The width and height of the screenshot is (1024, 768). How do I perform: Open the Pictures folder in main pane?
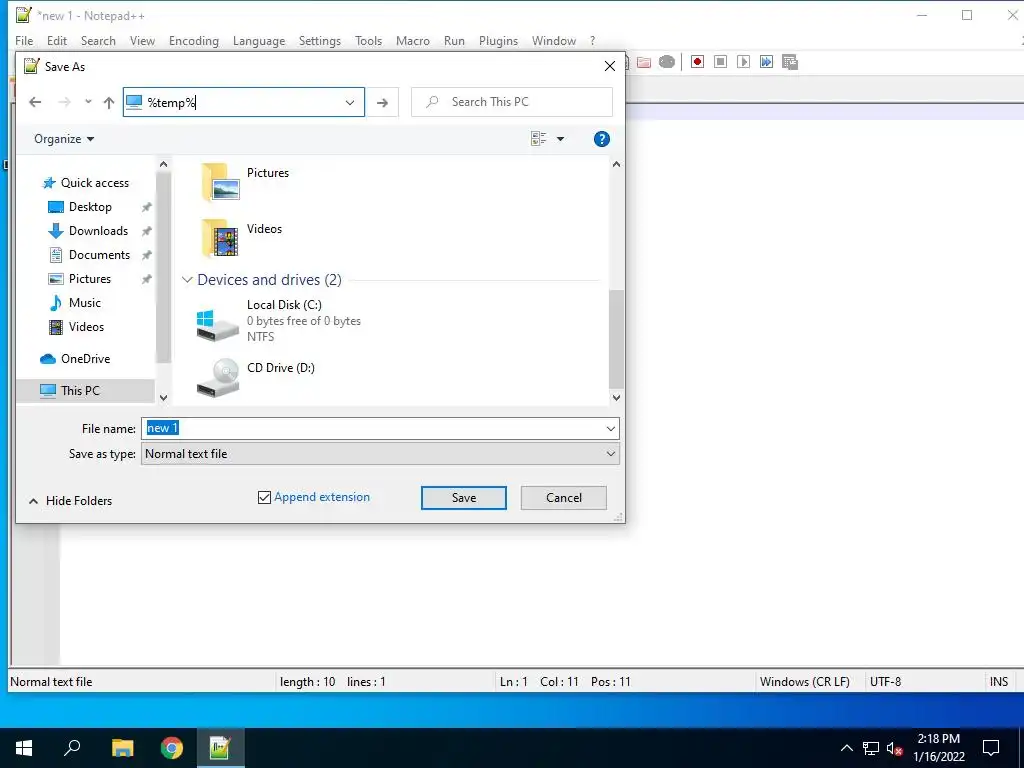245,182
